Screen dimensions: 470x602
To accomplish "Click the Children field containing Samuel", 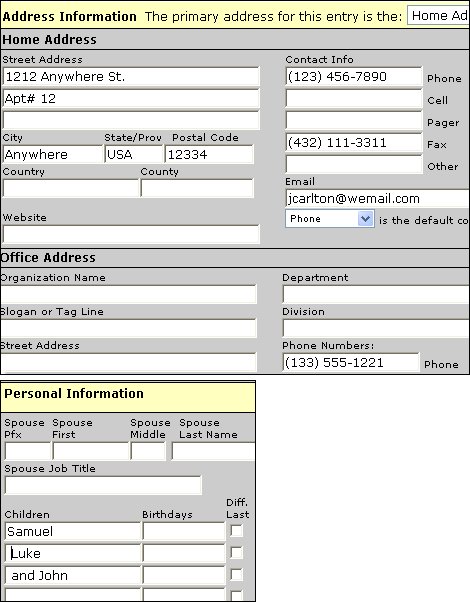I will pyautogui.click(x=73, y=531).
